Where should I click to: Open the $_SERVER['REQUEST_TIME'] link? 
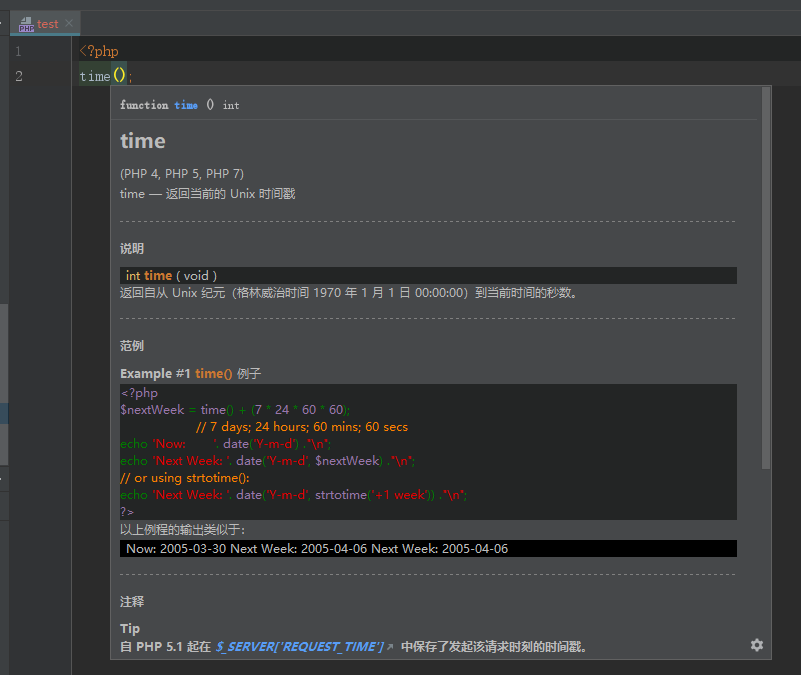click(x=299, y=647)
